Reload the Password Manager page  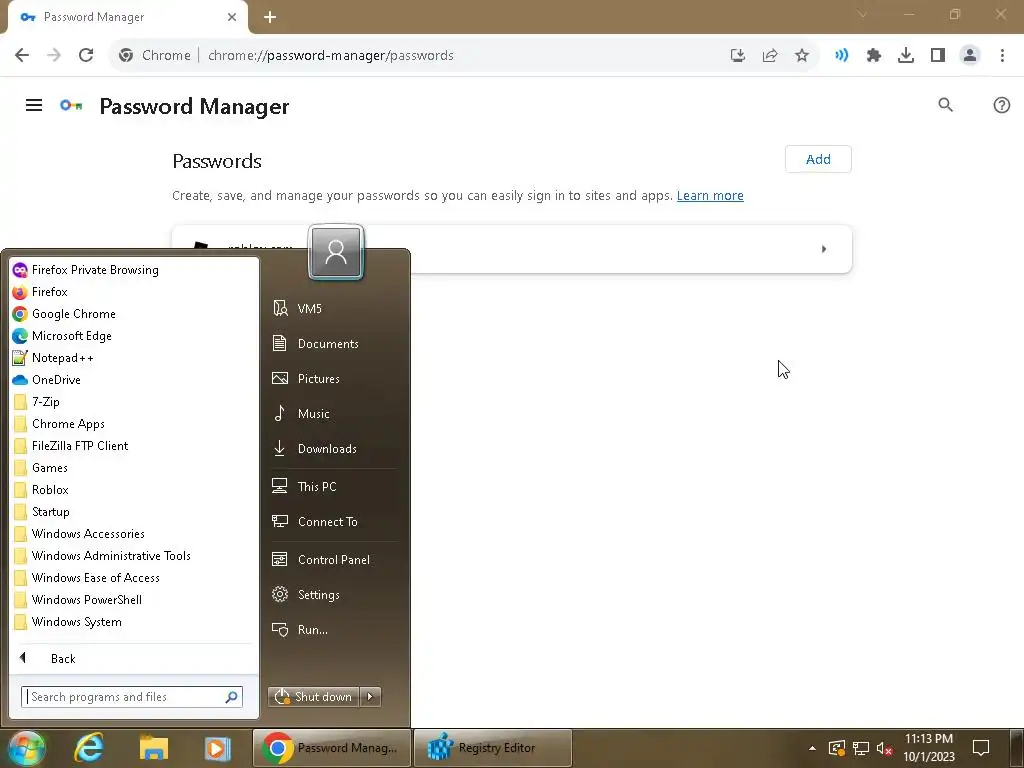pyautogui.click(x=86, y=56)
